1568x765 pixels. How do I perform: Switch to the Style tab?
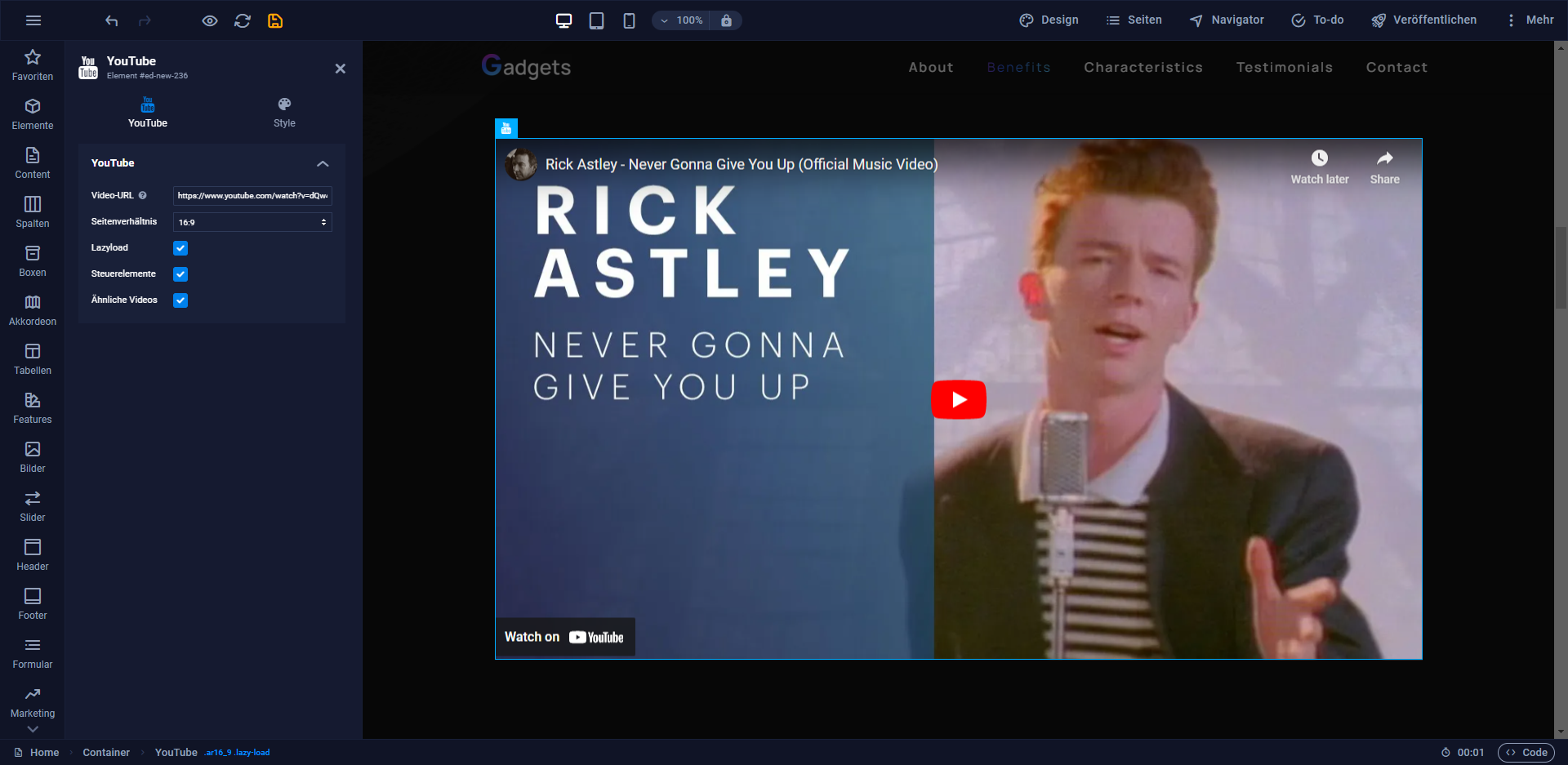(284, 113)
